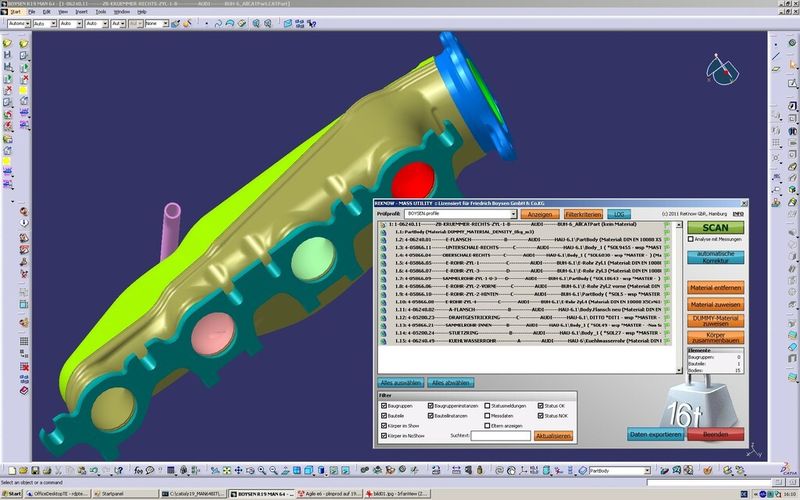
Task: Enable the Messdaten checkbox
Action: click(487, 416)
